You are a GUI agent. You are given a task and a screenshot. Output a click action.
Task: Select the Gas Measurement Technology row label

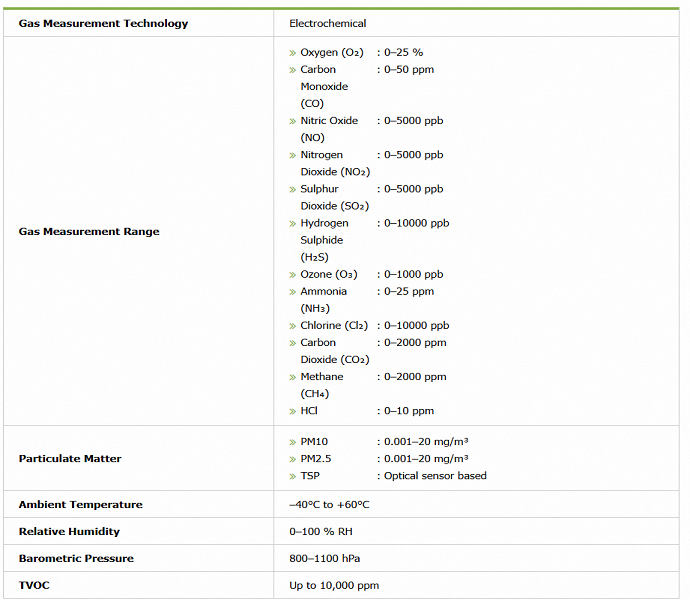click(x=103, y=23)
